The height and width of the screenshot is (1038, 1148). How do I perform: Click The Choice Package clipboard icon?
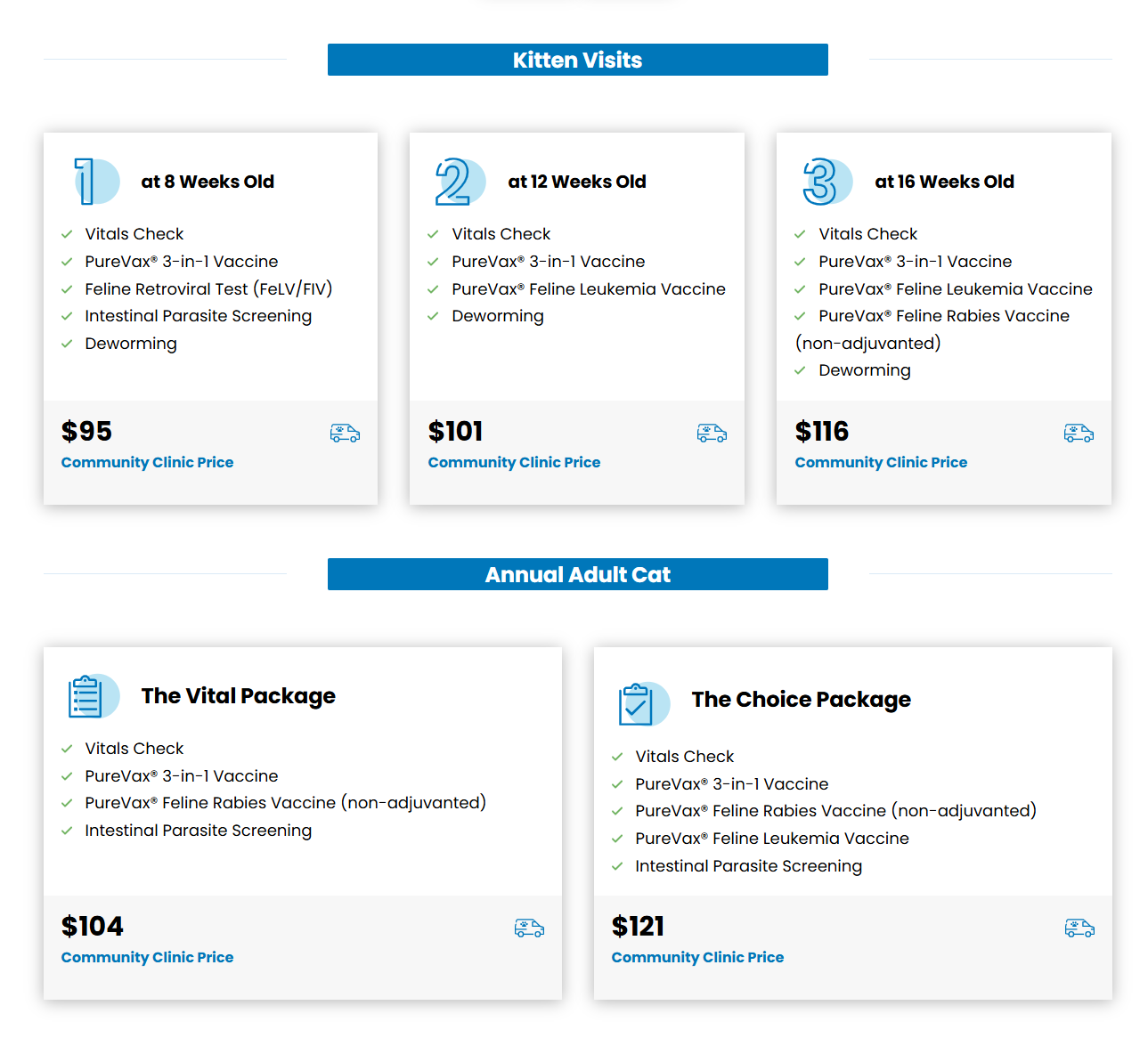coord(643,703)
